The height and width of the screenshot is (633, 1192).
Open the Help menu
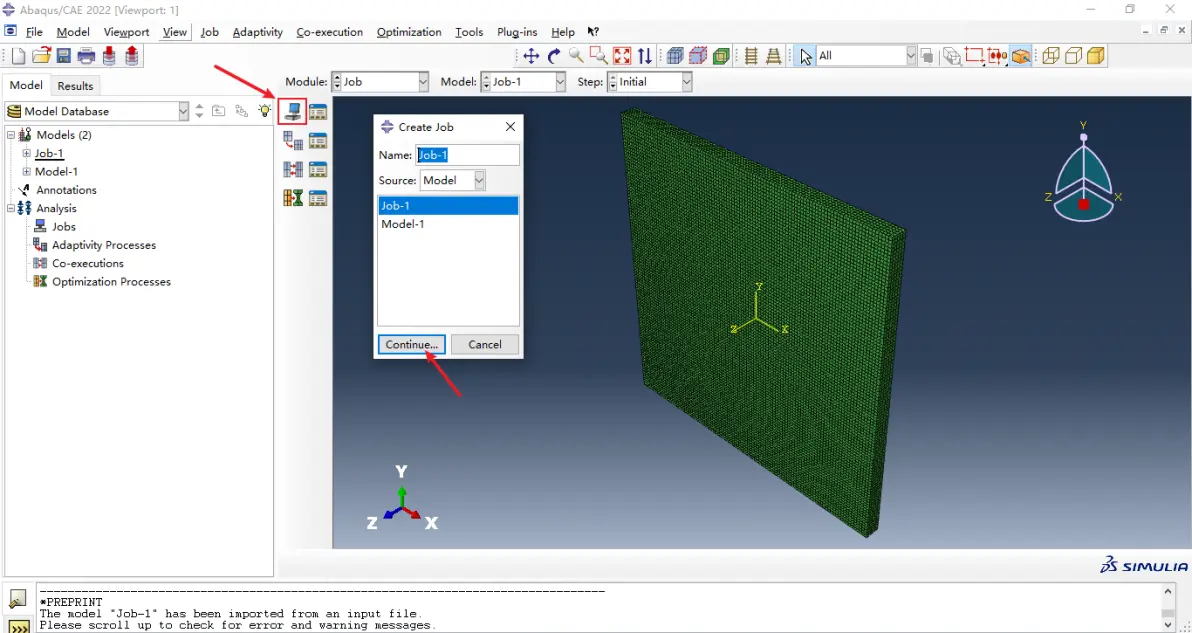coord(563,32)
